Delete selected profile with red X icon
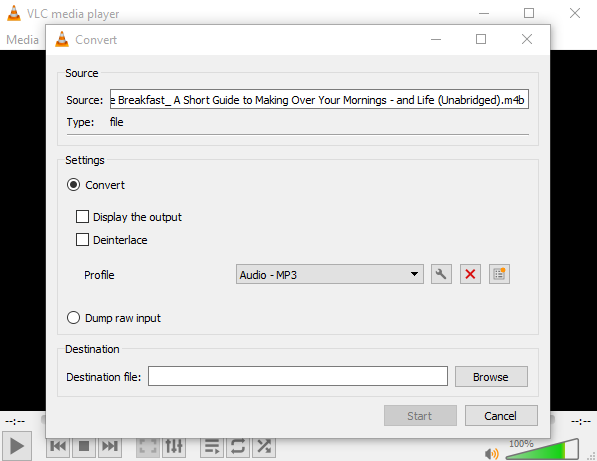 click(470, 274)
